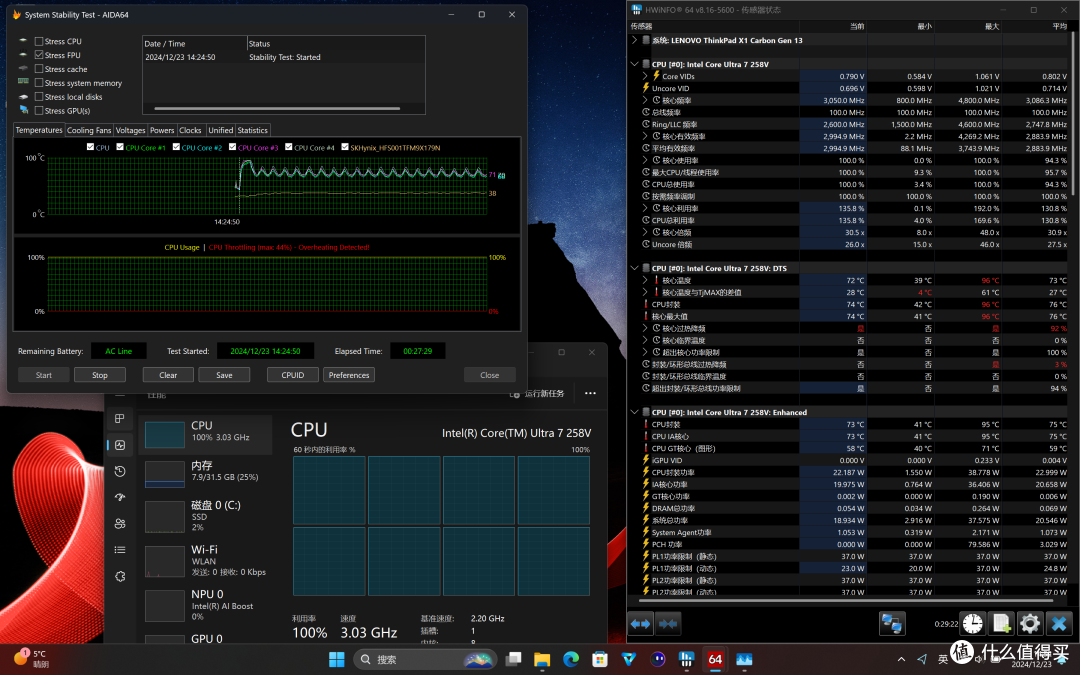The width and height of the screenshot is (1080, 675).
Task: Open App history icon in Task Manager sidebar
Action: [x=120, y=471]
